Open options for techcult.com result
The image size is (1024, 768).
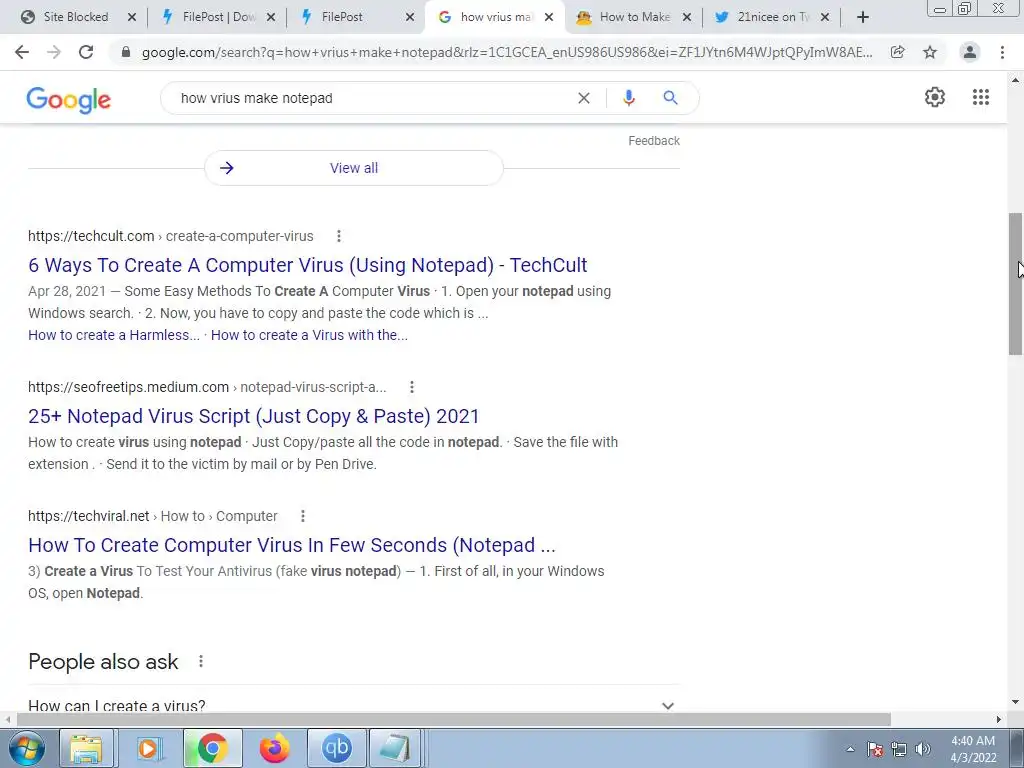338,236
